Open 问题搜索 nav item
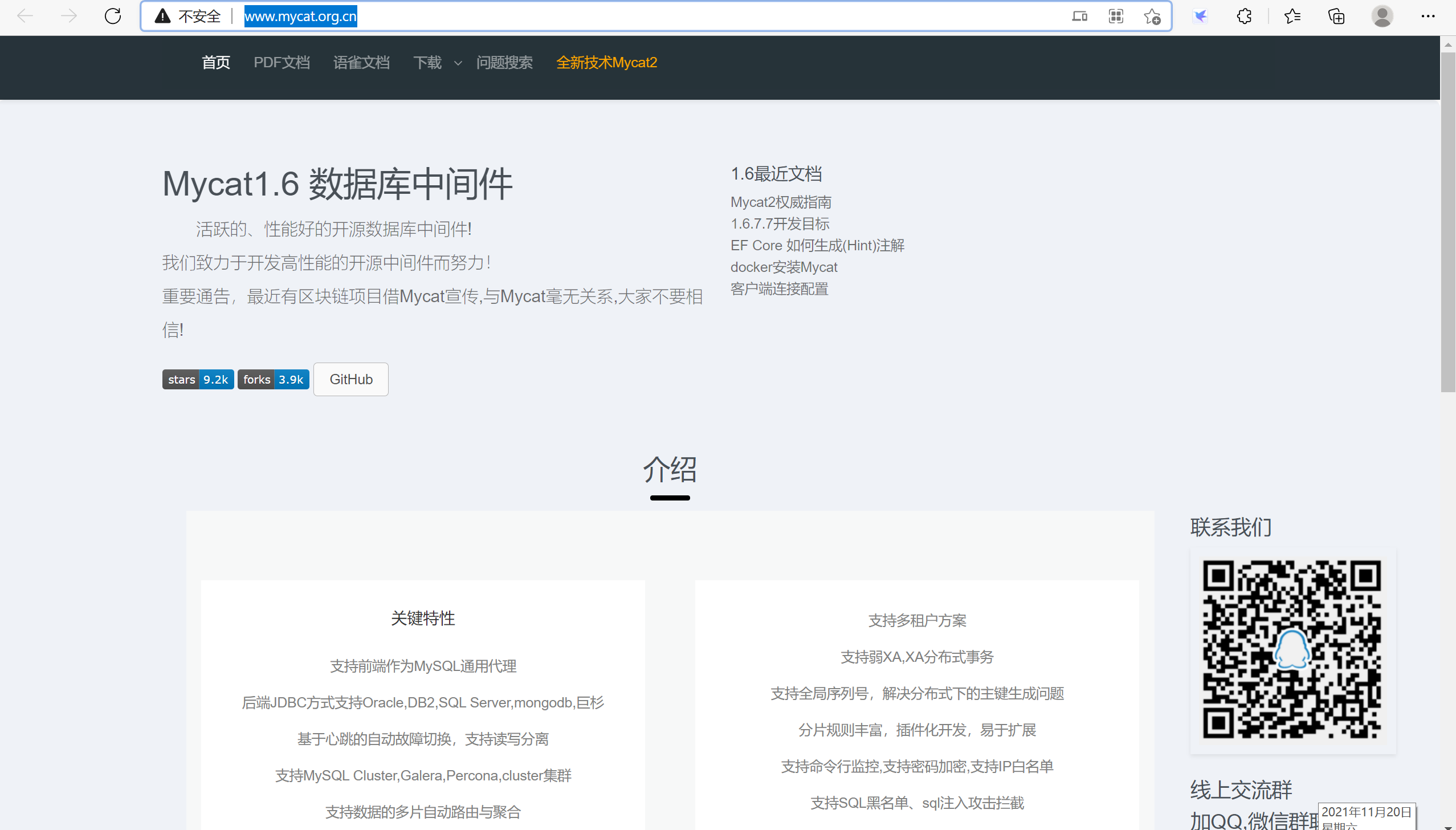Screen dimensions: 1456x830 click(504, 62)
